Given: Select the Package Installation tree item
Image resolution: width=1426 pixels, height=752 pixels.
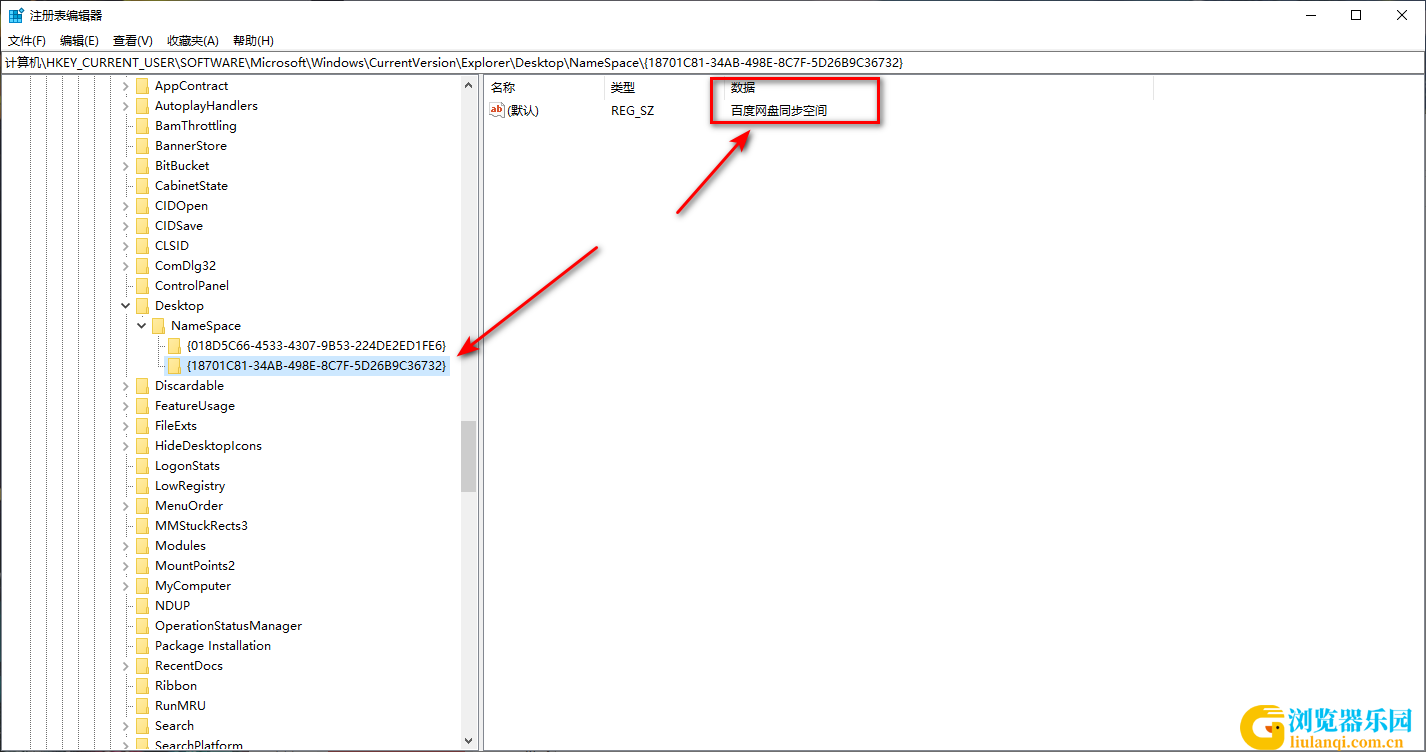Looking at the screenshot, I should pos(213,646).
